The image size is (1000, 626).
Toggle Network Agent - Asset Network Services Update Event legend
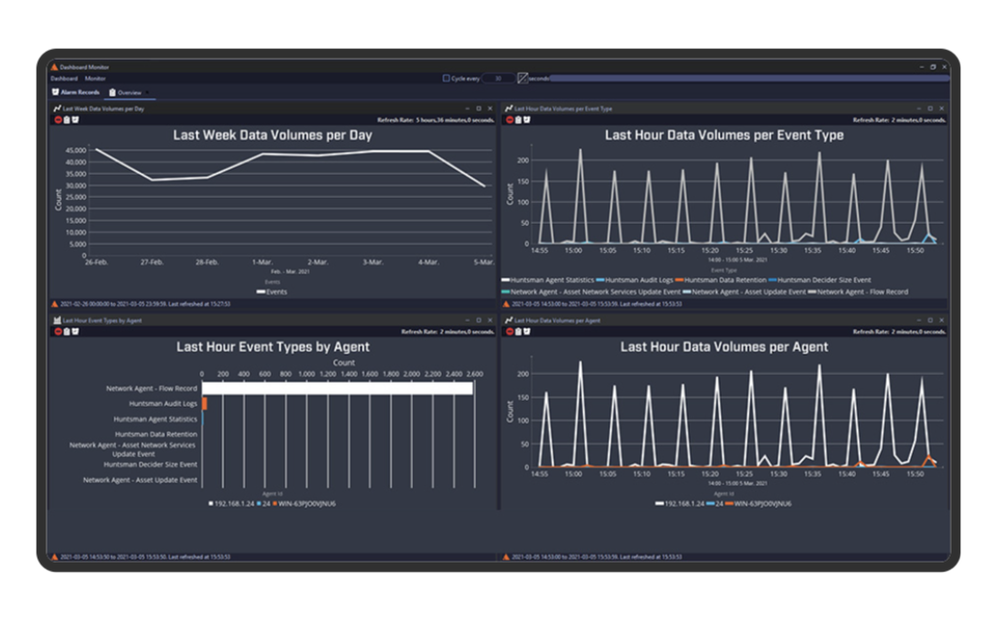point(591,292)
